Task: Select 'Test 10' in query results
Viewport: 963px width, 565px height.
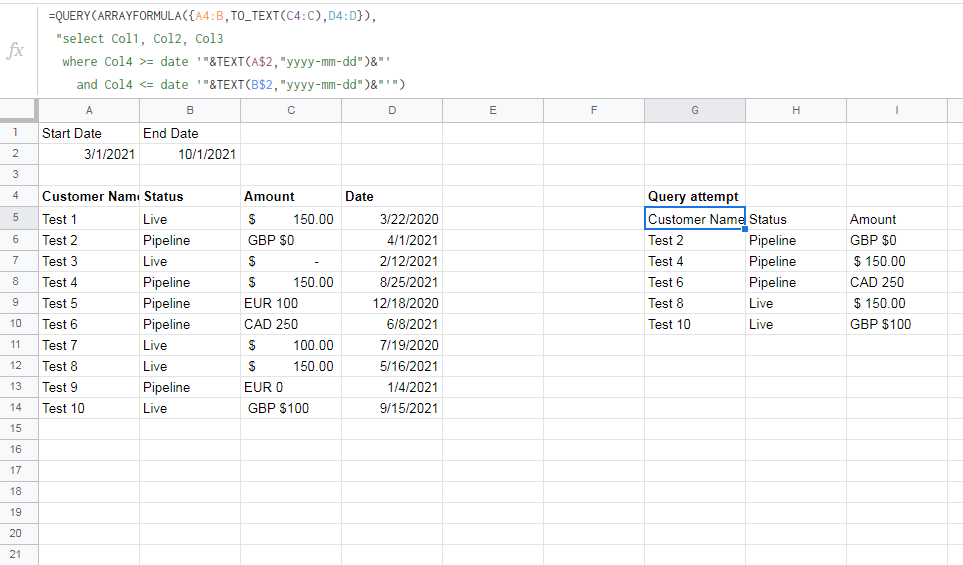Action: [x=695, y=324]
